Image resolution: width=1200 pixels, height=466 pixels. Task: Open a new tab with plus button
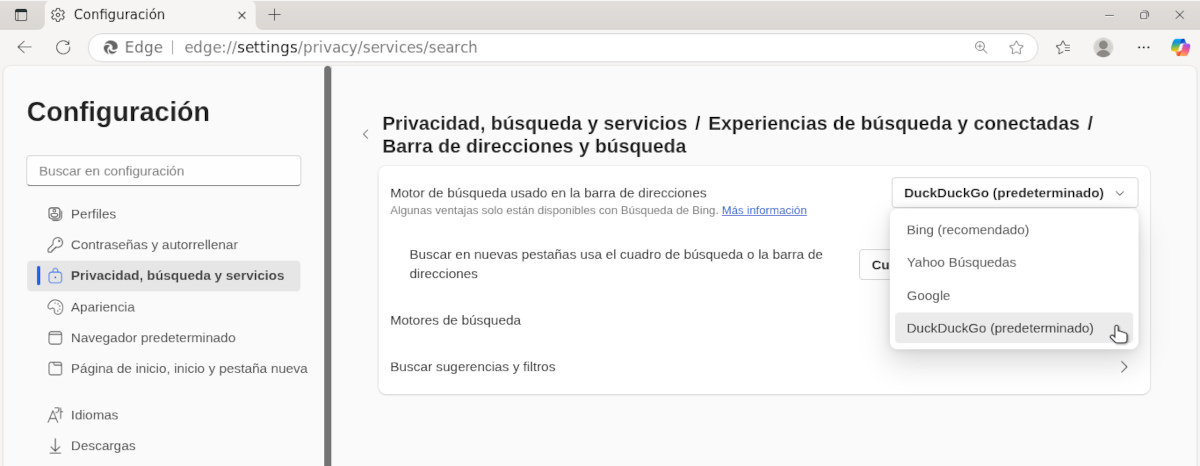[x=275, y=15]
